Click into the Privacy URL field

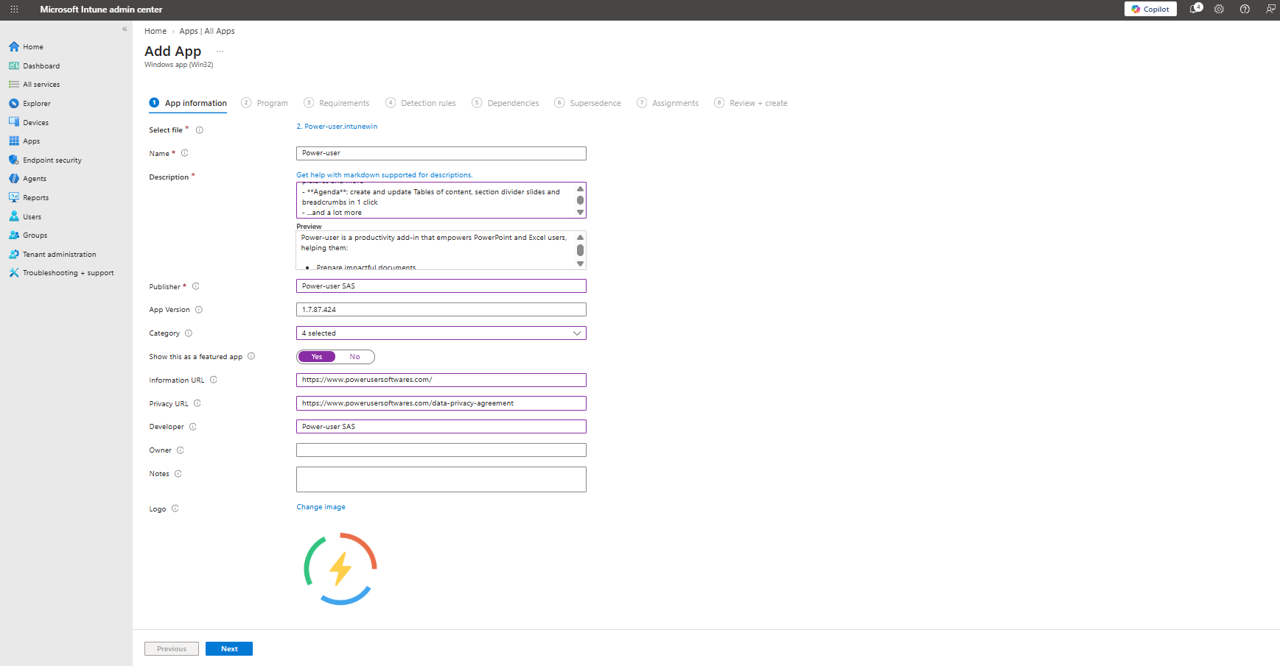tap(441, 403)
